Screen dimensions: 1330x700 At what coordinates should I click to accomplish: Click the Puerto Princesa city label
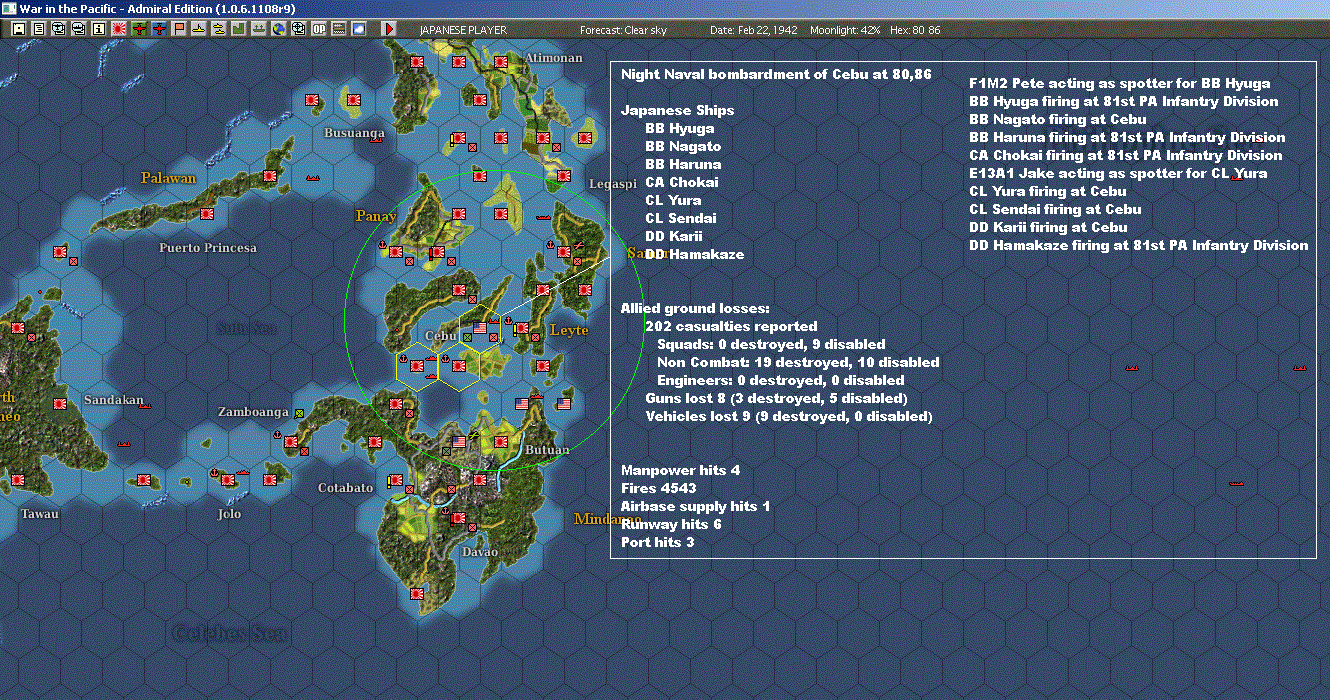(208, 247)
